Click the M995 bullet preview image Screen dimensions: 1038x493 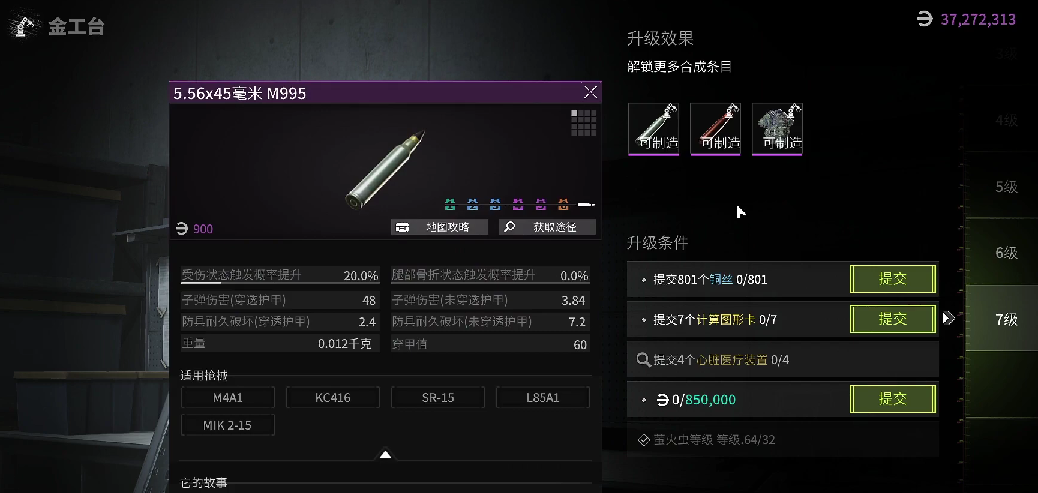coord(386,169)
